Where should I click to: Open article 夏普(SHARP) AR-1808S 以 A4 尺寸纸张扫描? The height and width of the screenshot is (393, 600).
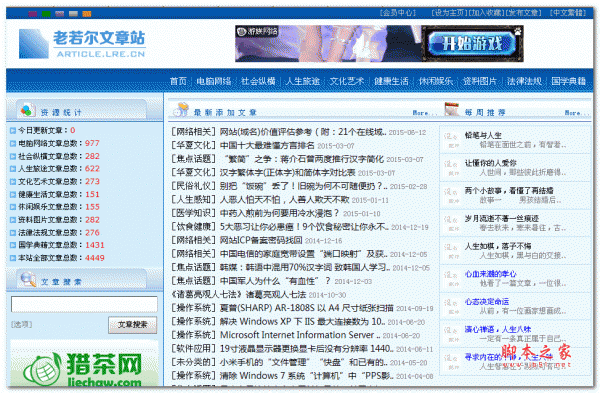point(307,308)
